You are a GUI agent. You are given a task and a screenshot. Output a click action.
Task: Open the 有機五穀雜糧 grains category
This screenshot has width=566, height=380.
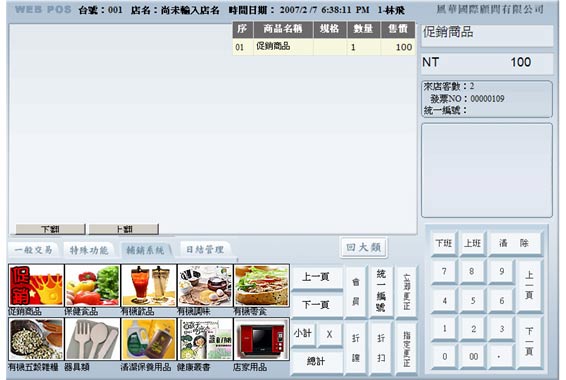pos(36,339)
